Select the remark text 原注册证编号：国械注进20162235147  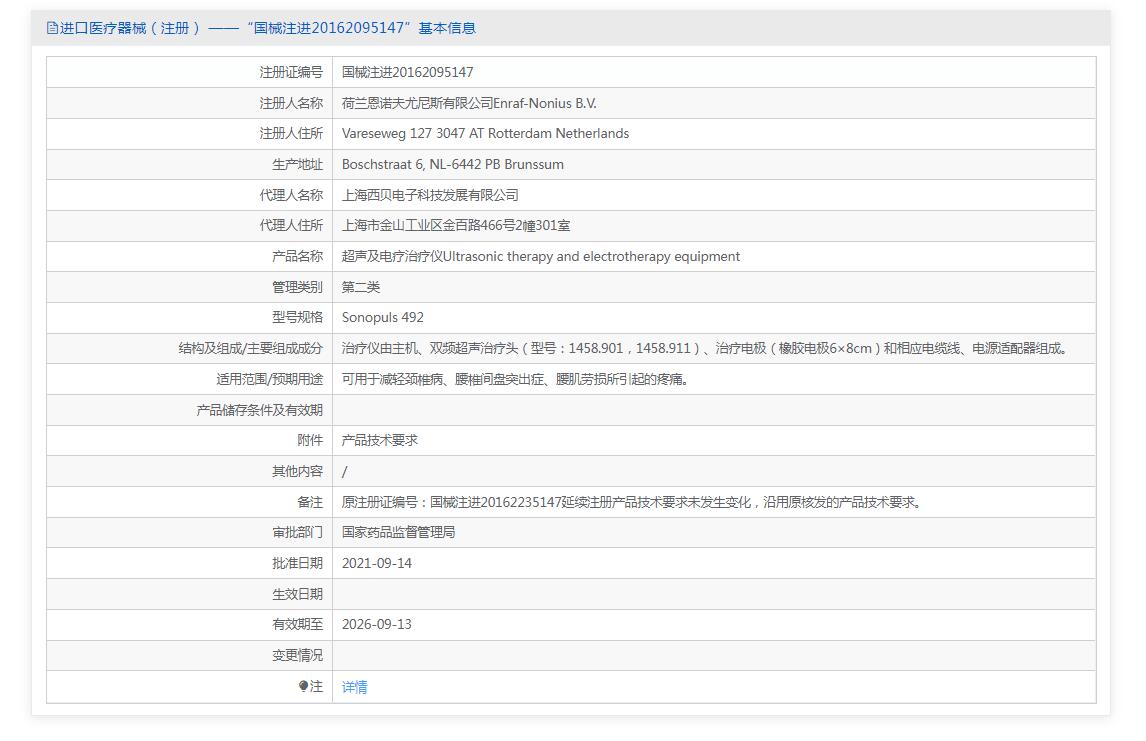tap(451, 502)
